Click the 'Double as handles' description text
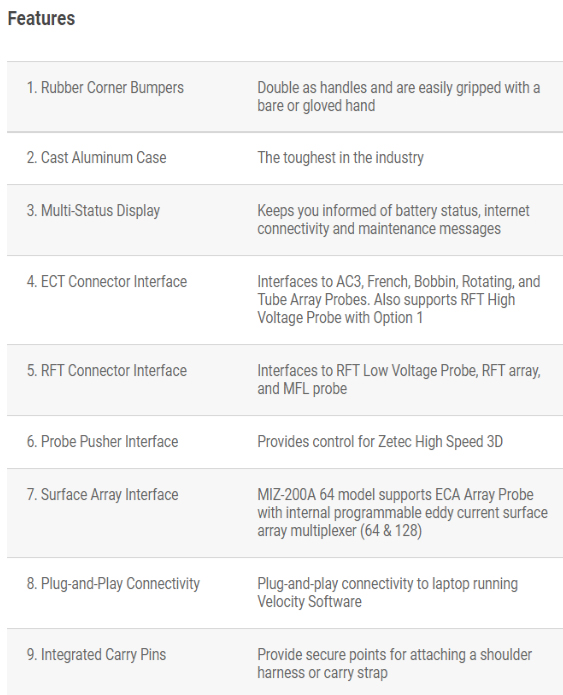The width and height of the screenshot is (563, 695). (x=399, y=97)
